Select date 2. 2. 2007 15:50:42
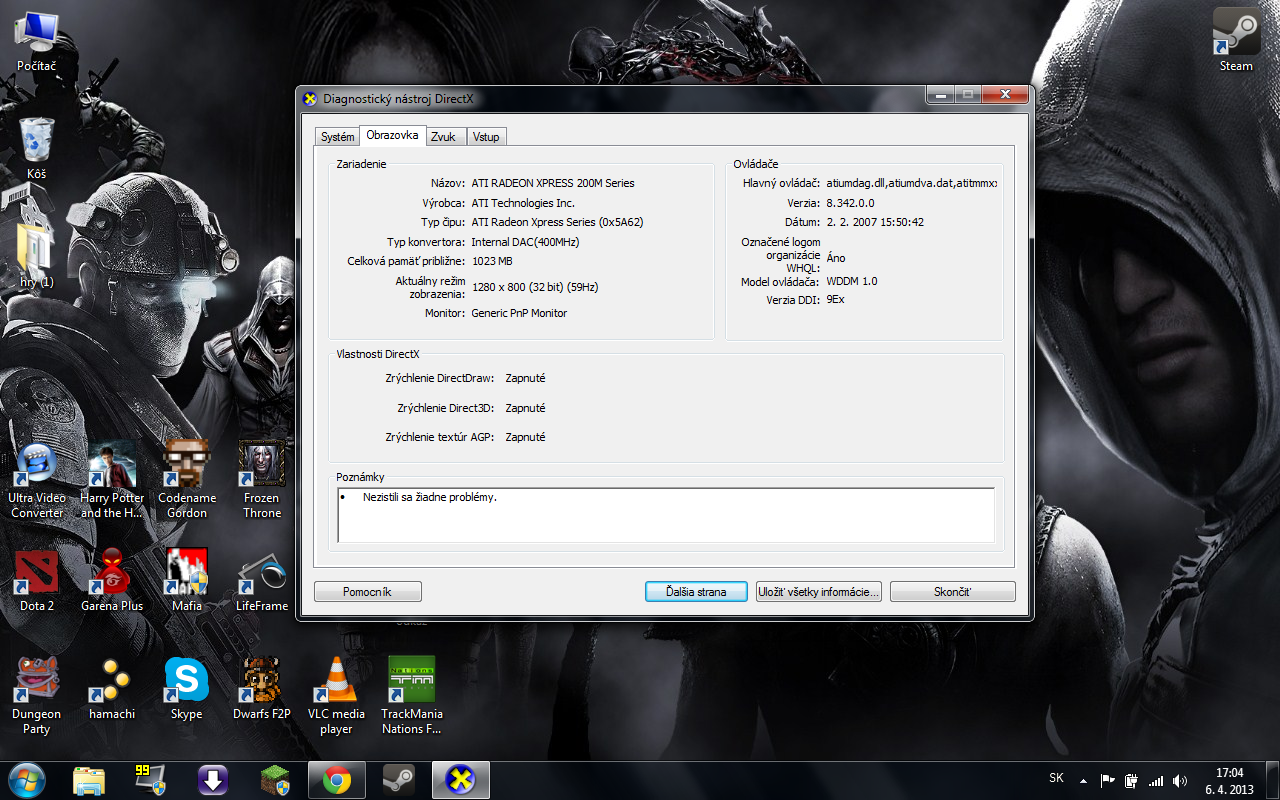Image resolution: width=1280 pixels, height=800 pixels. tap(875, 222)
